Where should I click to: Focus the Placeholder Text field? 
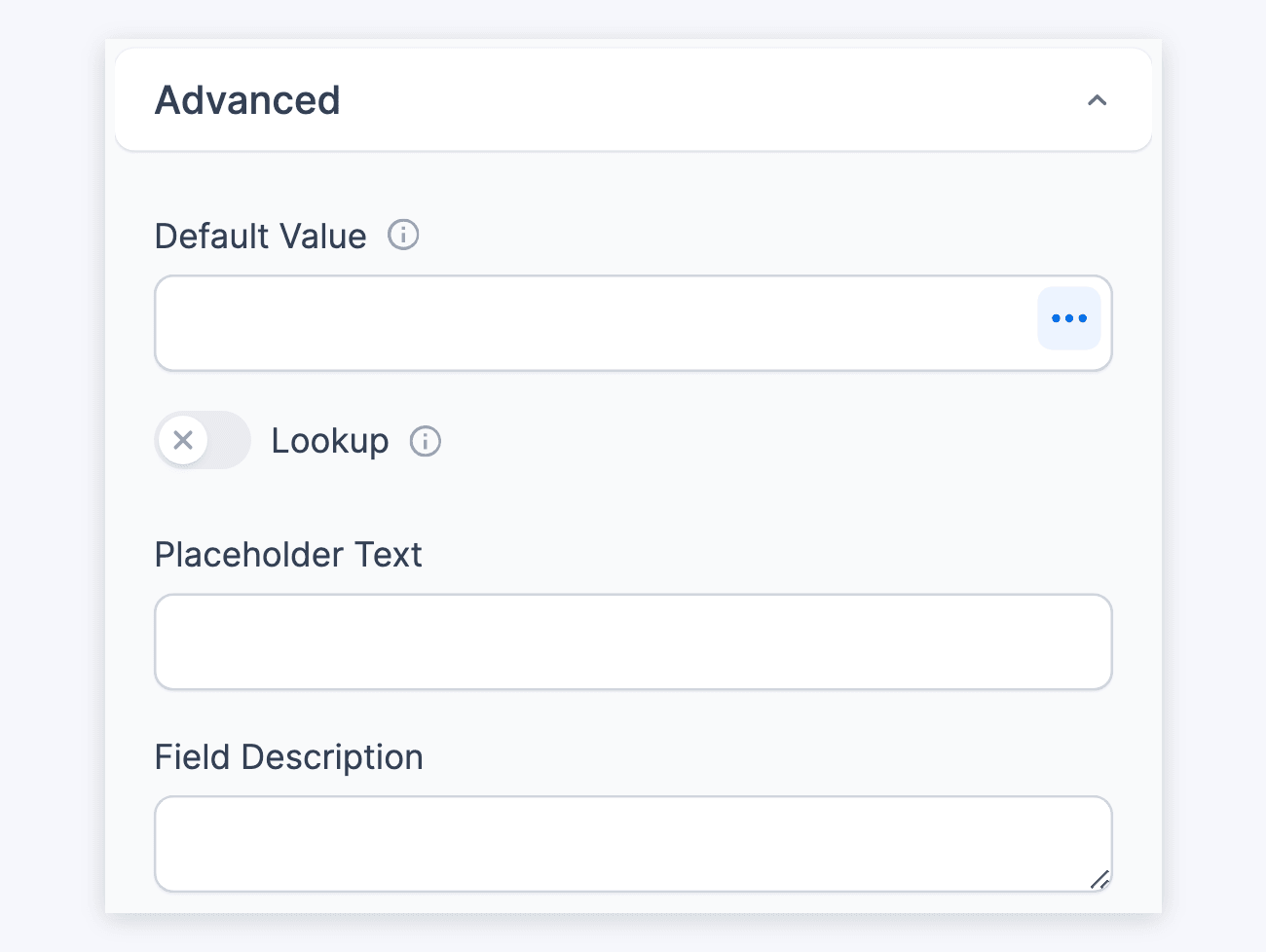[x=633, y=641]
